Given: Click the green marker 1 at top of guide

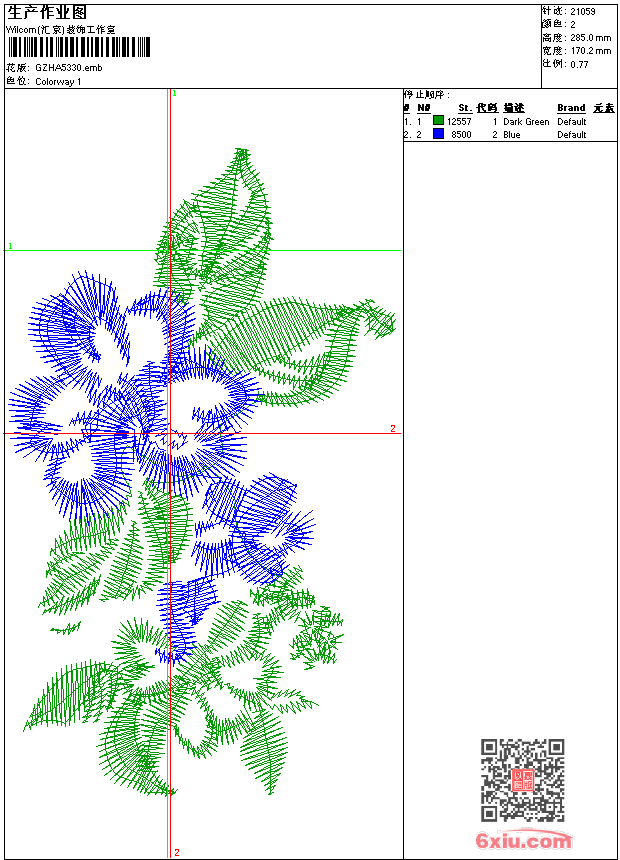Looking at the screenshot, I should point(175,93).
